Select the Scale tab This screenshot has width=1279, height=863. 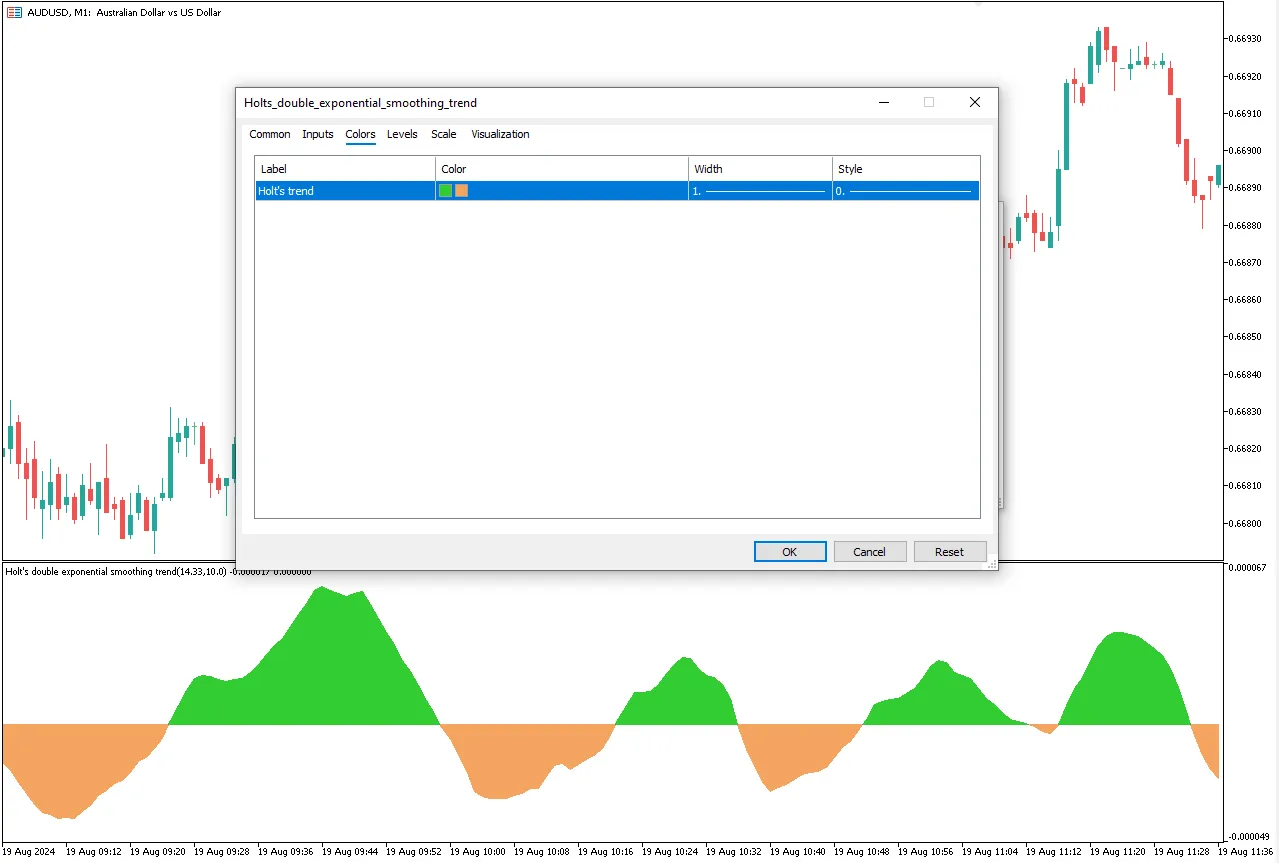444,134
